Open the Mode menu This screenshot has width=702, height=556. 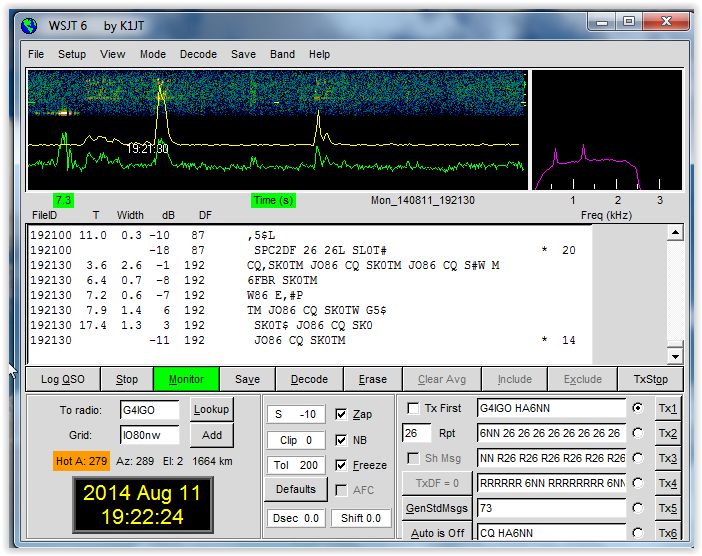[153, 54]
